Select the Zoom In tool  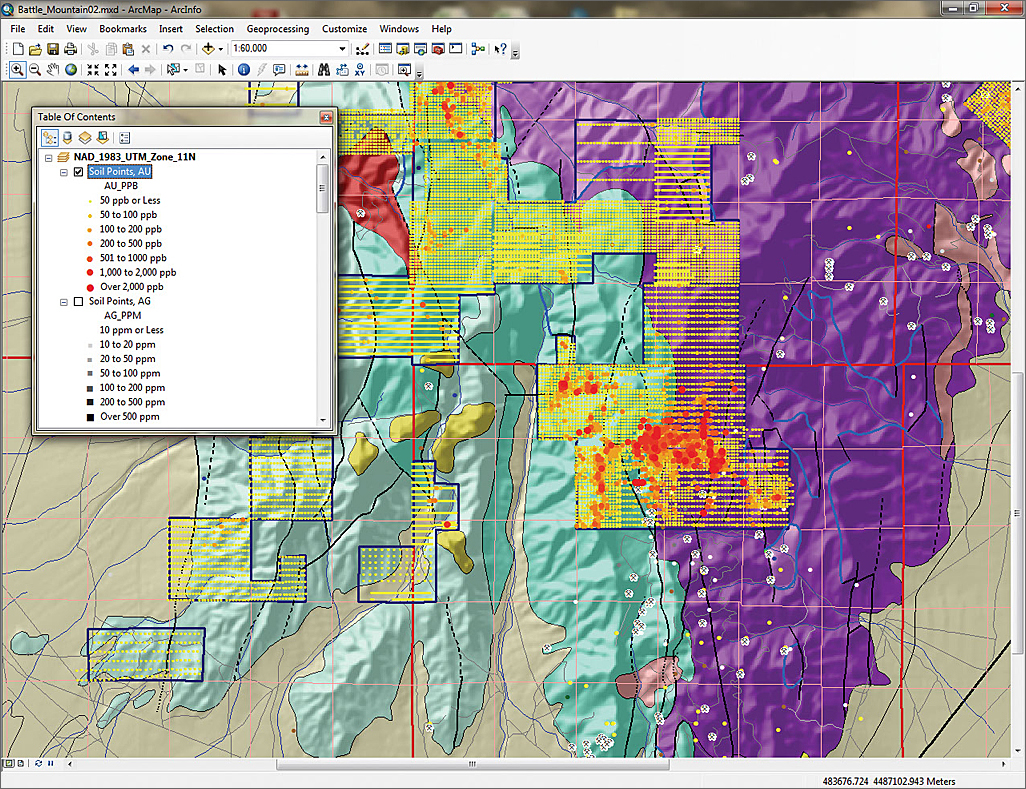[17, 70]
